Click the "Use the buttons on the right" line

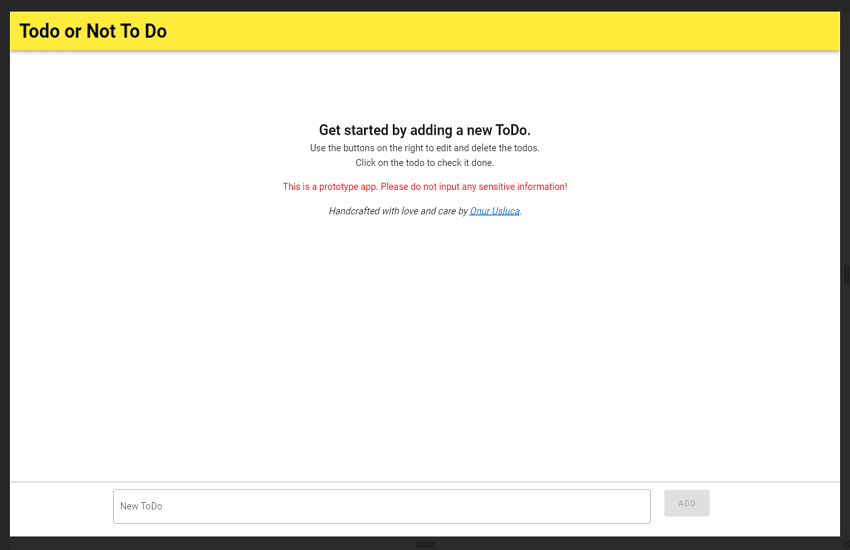424,148
